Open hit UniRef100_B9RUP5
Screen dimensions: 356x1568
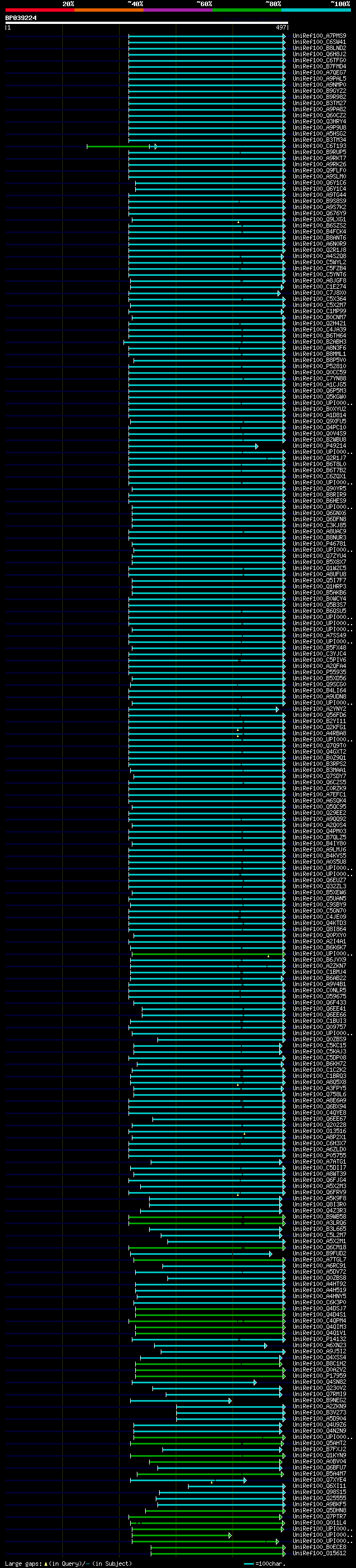click(x=319, y=152)
